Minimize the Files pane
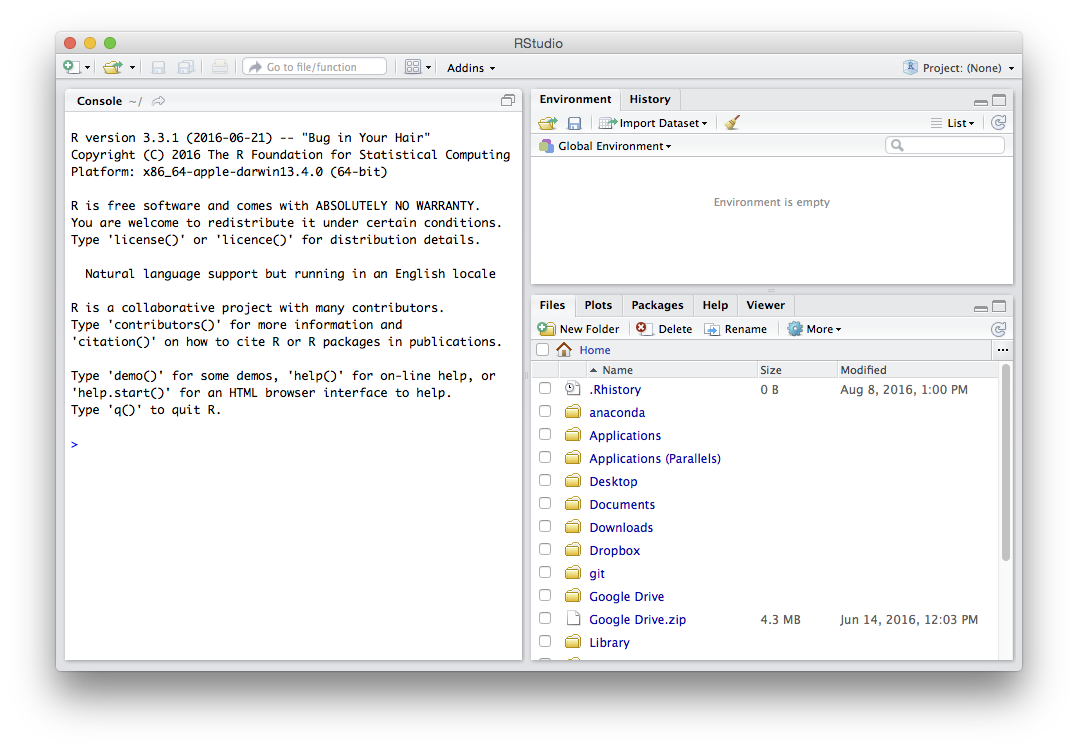Screen dimensions: 1078x751 click(x=981, y=307)
